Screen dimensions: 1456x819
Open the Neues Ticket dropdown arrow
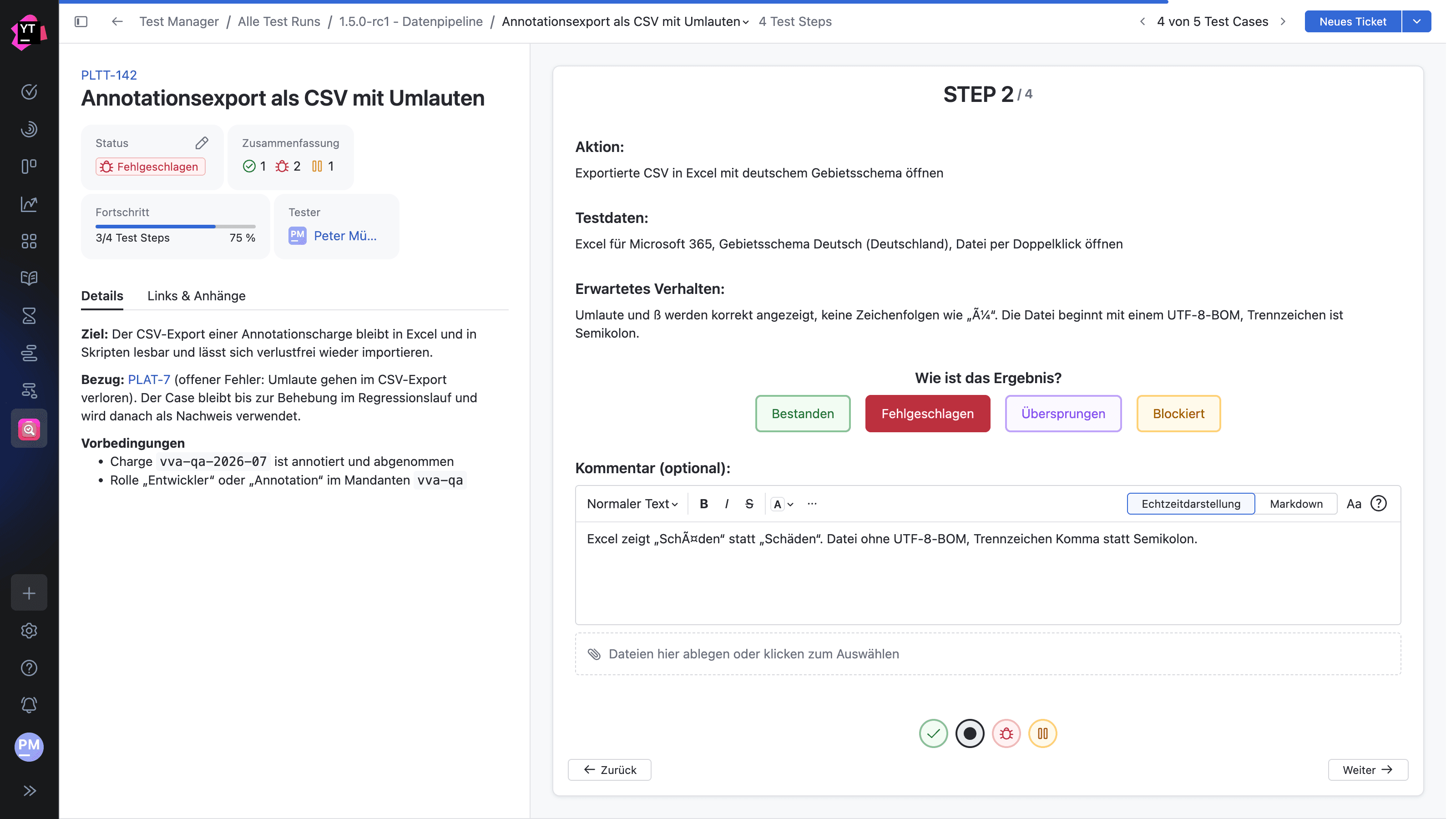click(1416, 21)
